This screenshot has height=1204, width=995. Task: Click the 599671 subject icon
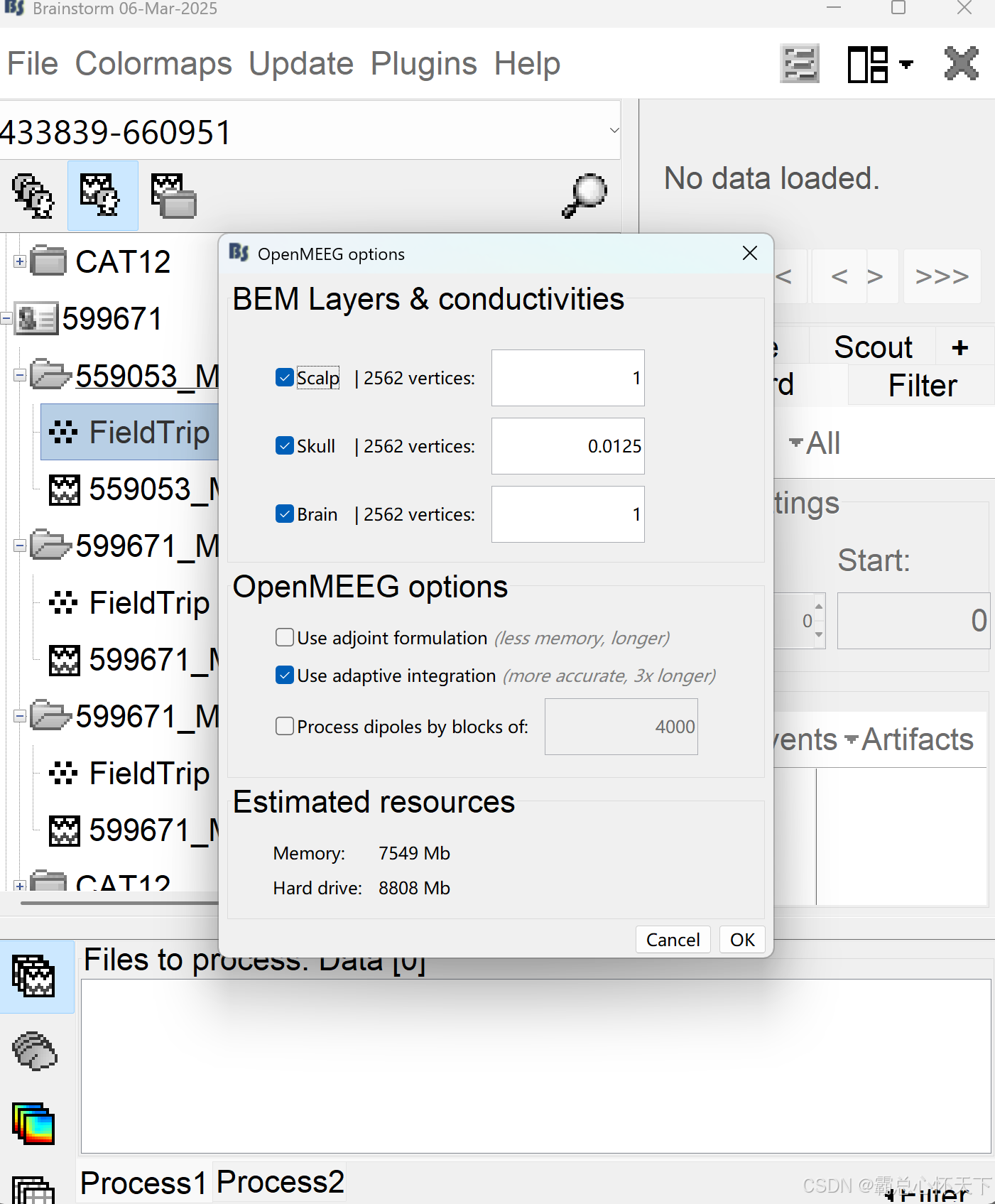[36, 318]
